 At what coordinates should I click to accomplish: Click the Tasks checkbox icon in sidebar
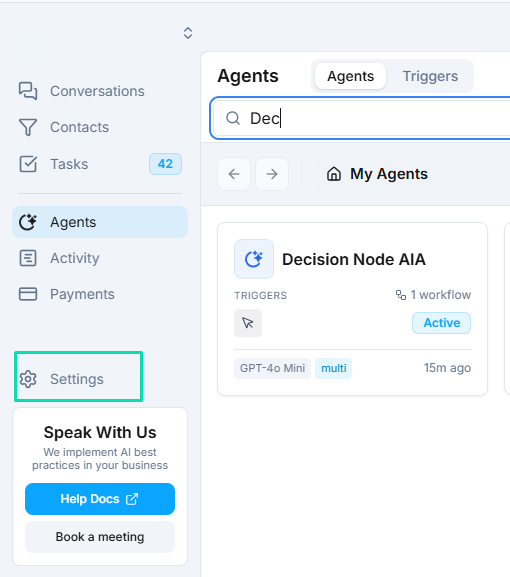28,164
